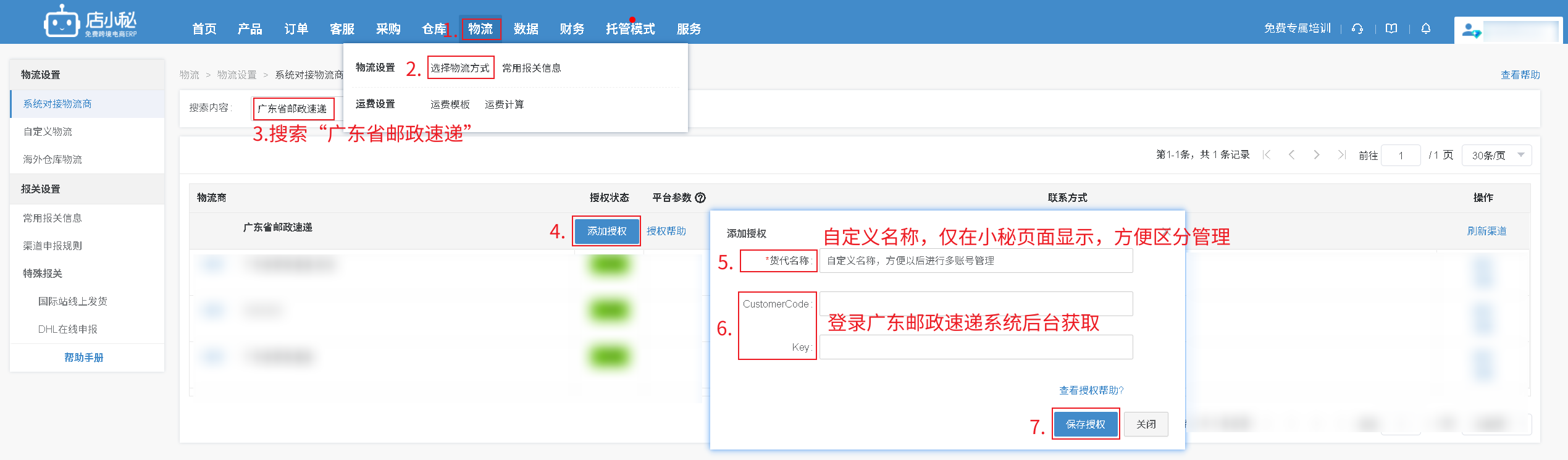Click the 店小秘 robot logo
Viewport: 1568px width, 460px height.
point(62,22)
